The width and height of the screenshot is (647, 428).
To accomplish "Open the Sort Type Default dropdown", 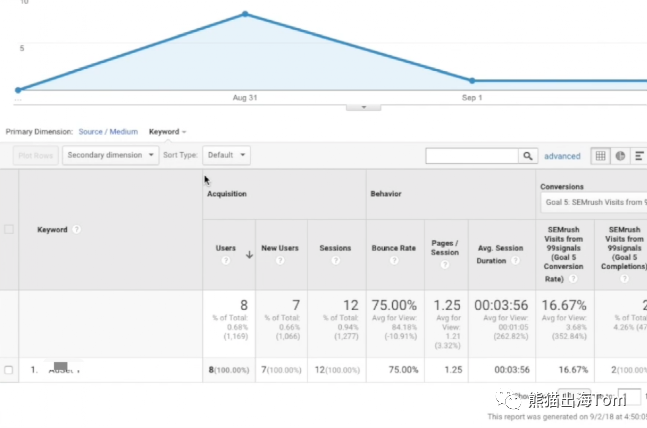I will tap(226, 156).
